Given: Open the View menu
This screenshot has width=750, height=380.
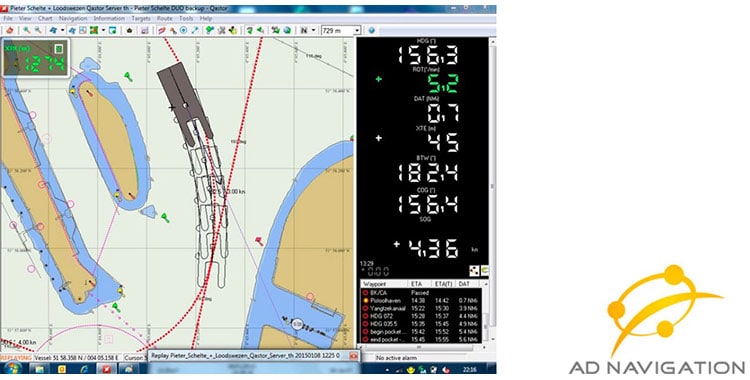Looking at the screenshot, I should pyautogui.click(x=25, y=18).
